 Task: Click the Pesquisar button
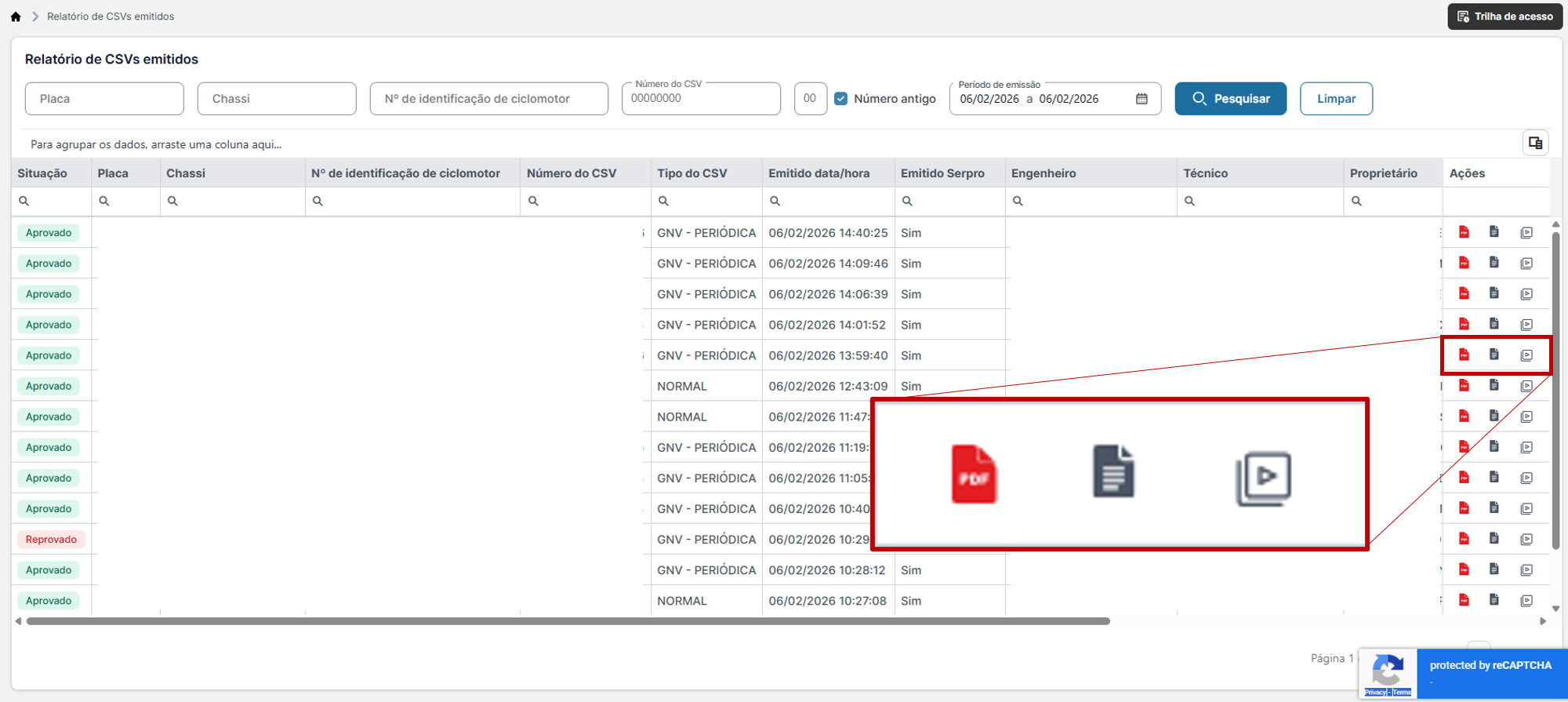click(1230, 99)
